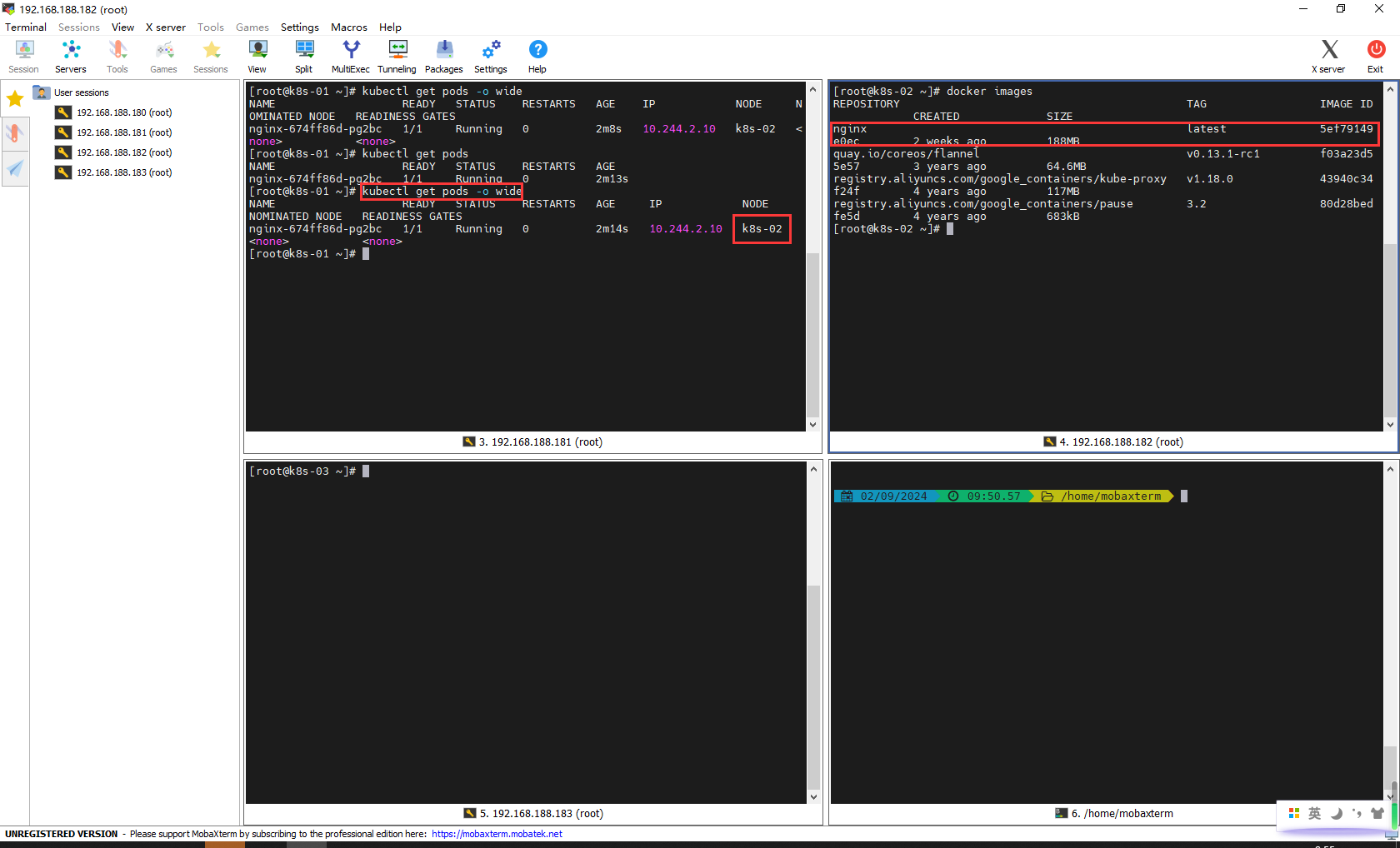Click scroll-down arrow in k8s-02 terminal pane

coord(1390,425)
